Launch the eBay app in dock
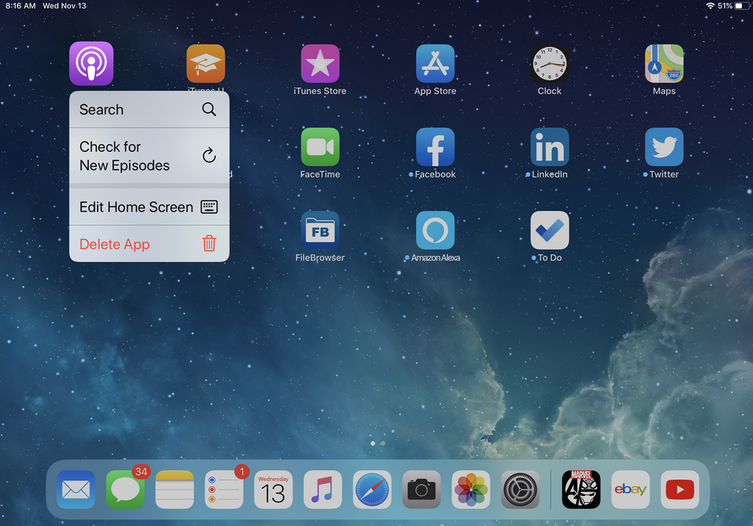Viewport: 753px width, 526px height. [631, 489]
